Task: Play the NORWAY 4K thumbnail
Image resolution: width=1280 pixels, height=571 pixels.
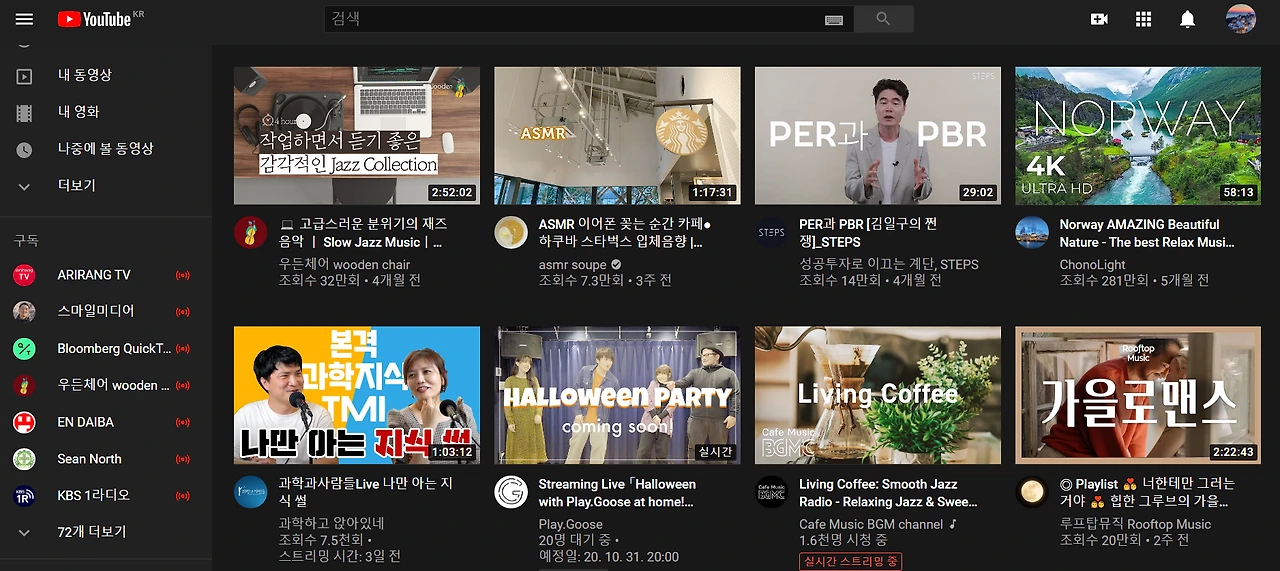Action: point(1138,136)
